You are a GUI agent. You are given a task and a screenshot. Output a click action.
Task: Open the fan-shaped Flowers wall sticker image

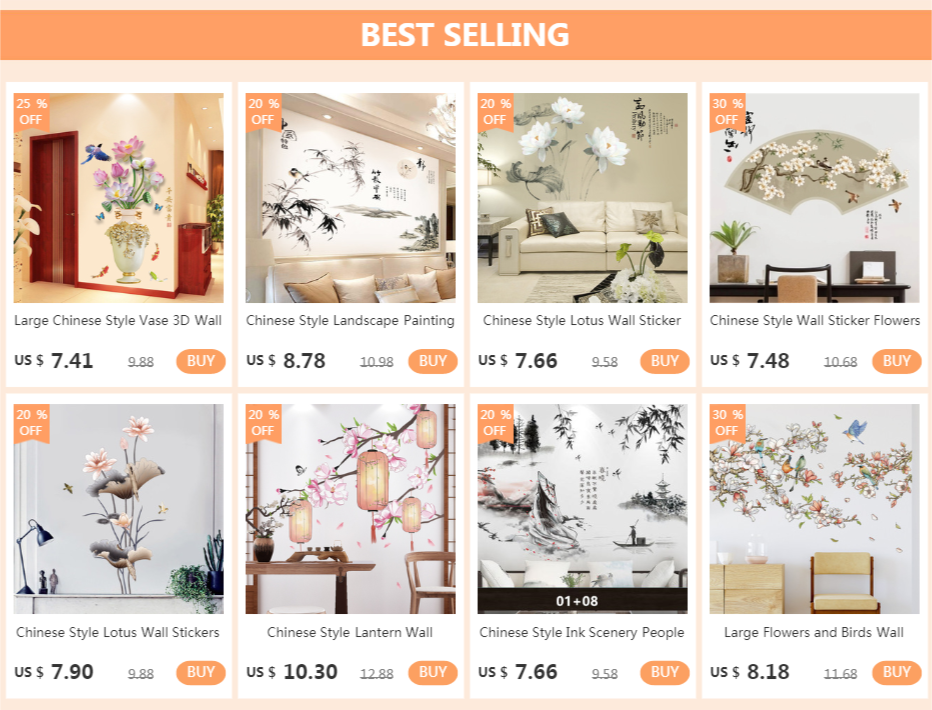pos(814,198)
